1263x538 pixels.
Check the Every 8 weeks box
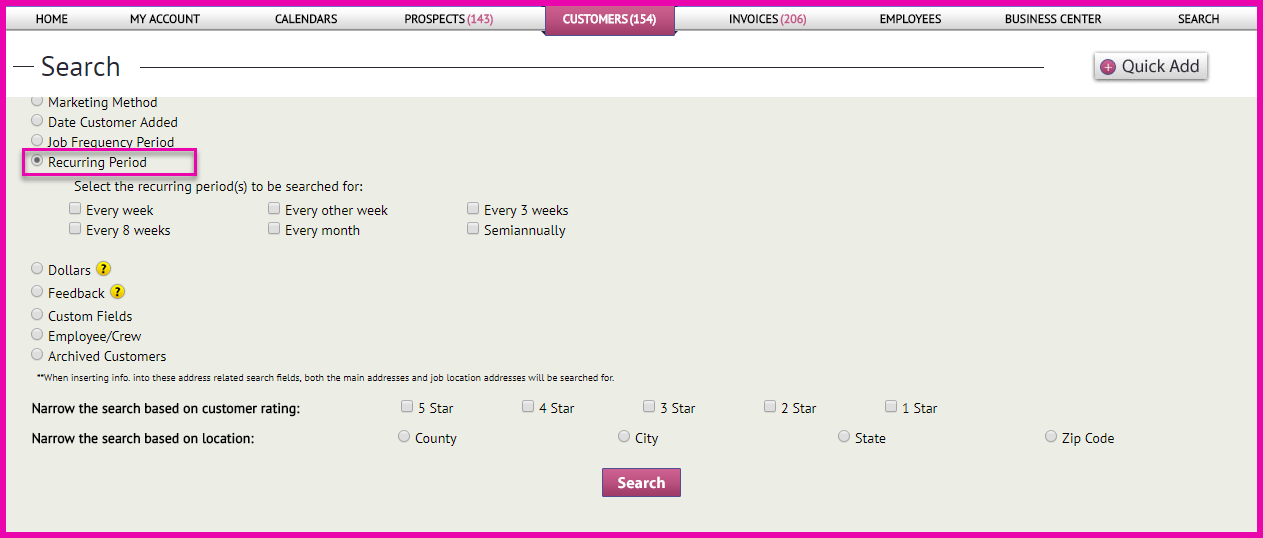75,228
